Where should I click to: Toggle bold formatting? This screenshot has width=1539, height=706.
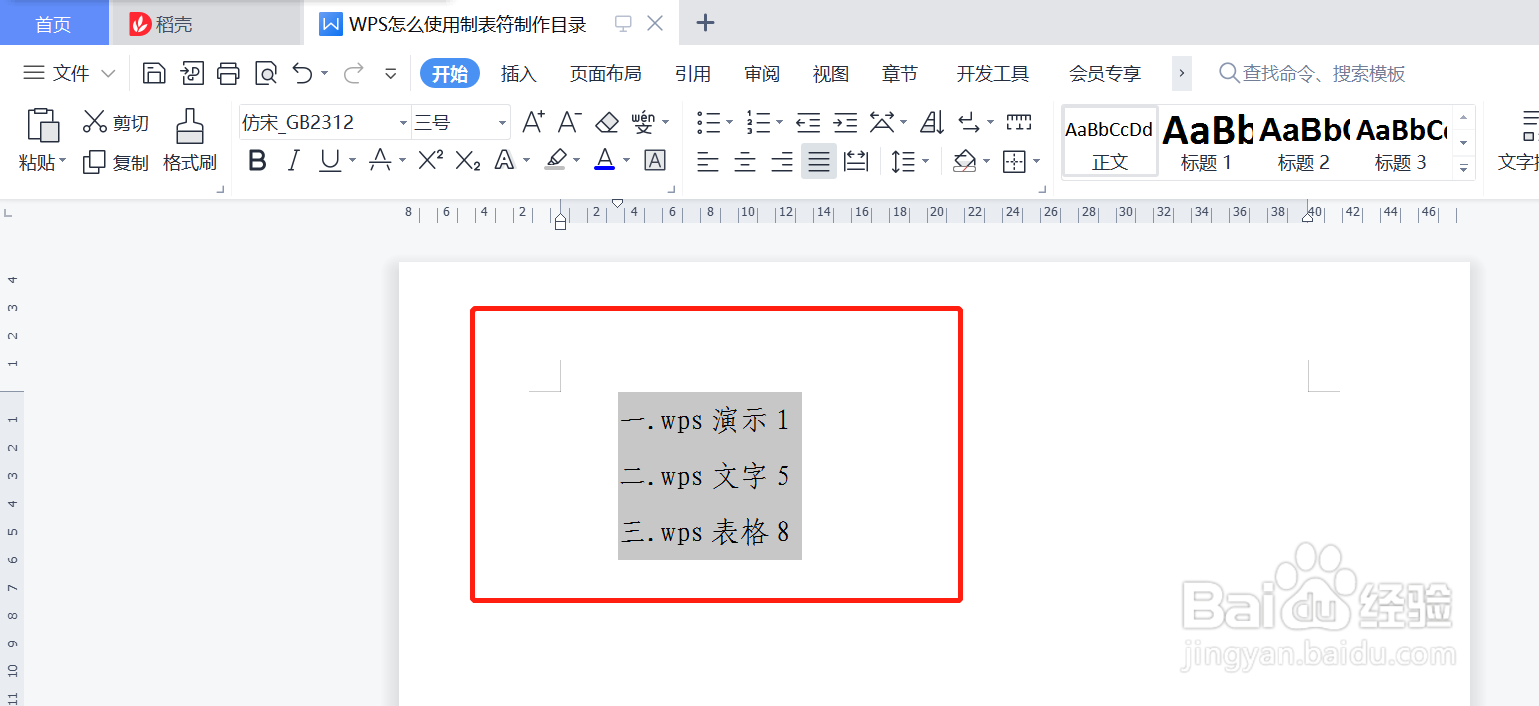coord(257,160)
